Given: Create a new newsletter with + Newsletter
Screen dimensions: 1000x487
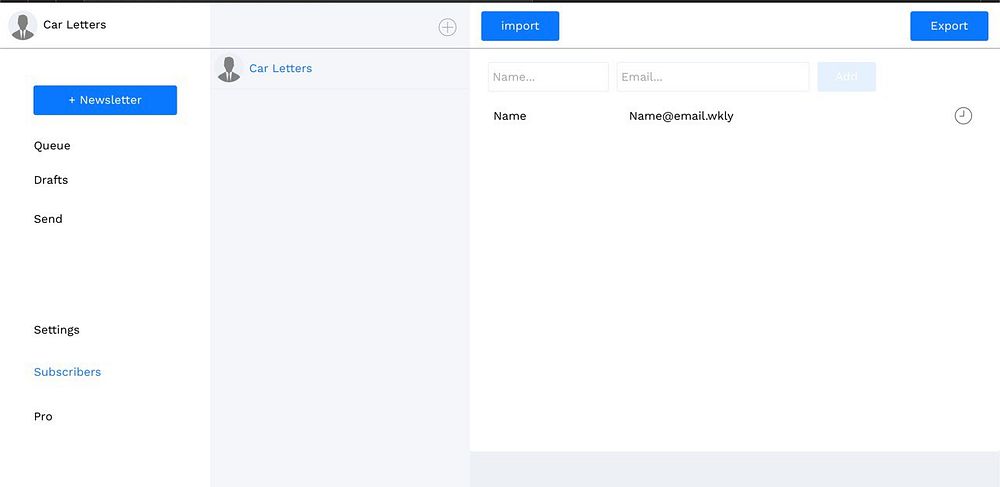Looking at the screenshot, I should [x=105, y=100].
